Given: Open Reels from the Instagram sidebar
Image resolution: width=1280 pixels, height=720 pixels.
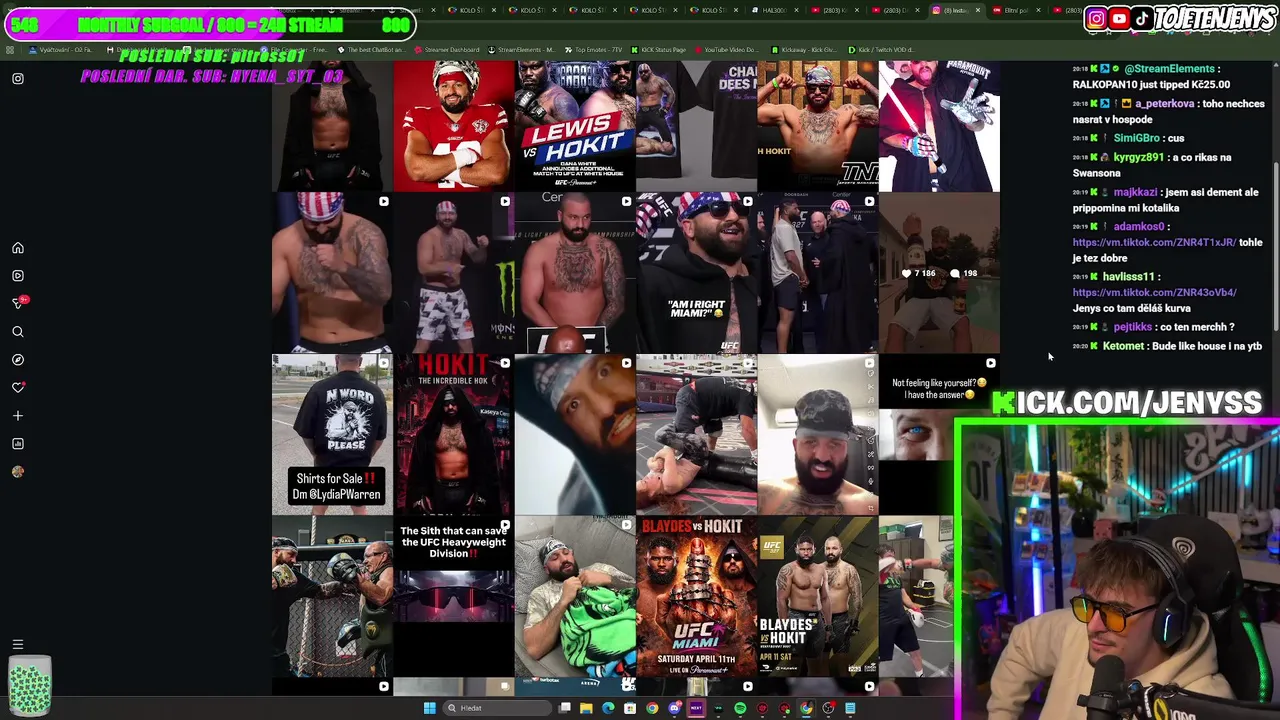Looking at the screenshot, I should [x=17, y=276].
